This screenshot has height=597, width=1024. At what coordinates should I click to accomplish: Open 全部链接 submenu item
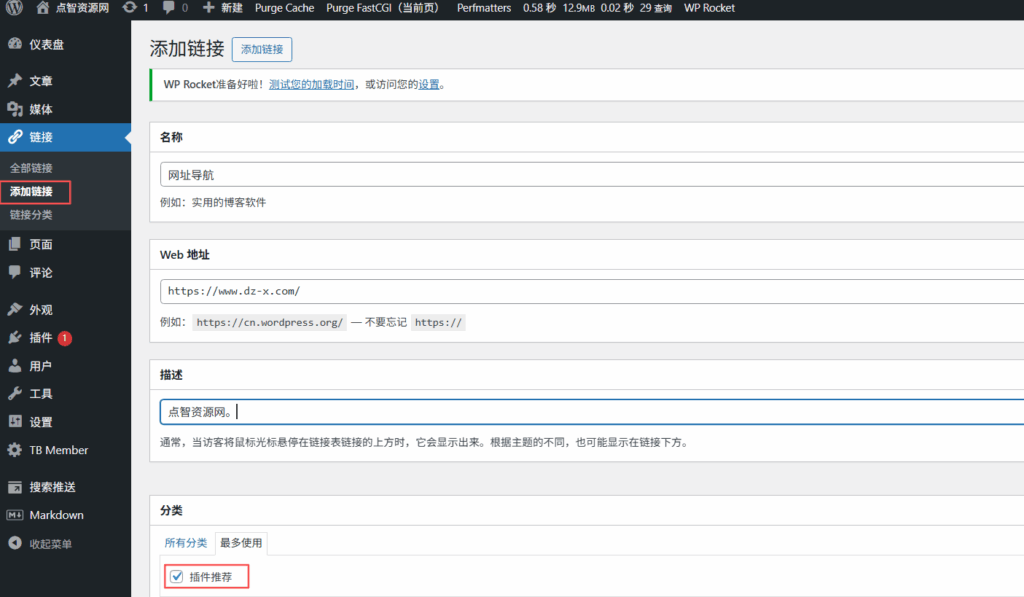31,168
